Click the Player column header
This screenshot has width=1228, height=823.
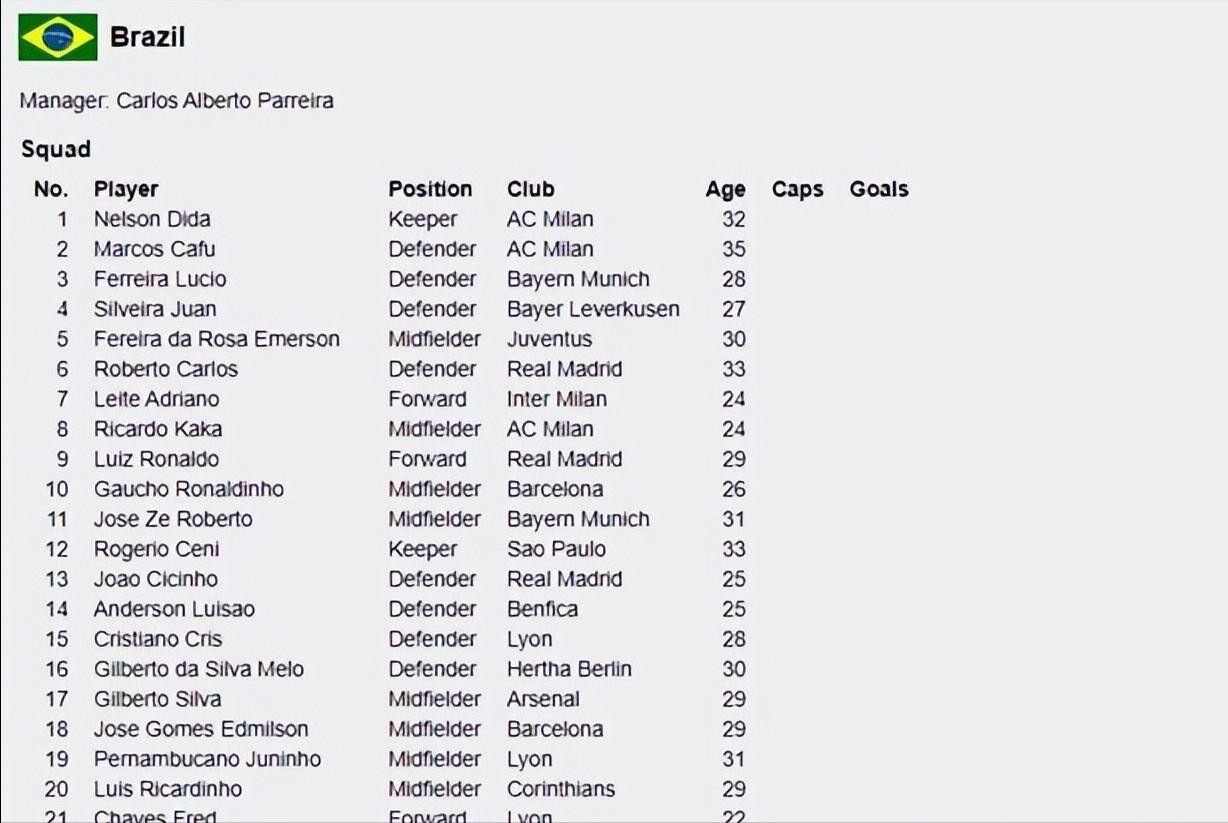coord(126,189)
